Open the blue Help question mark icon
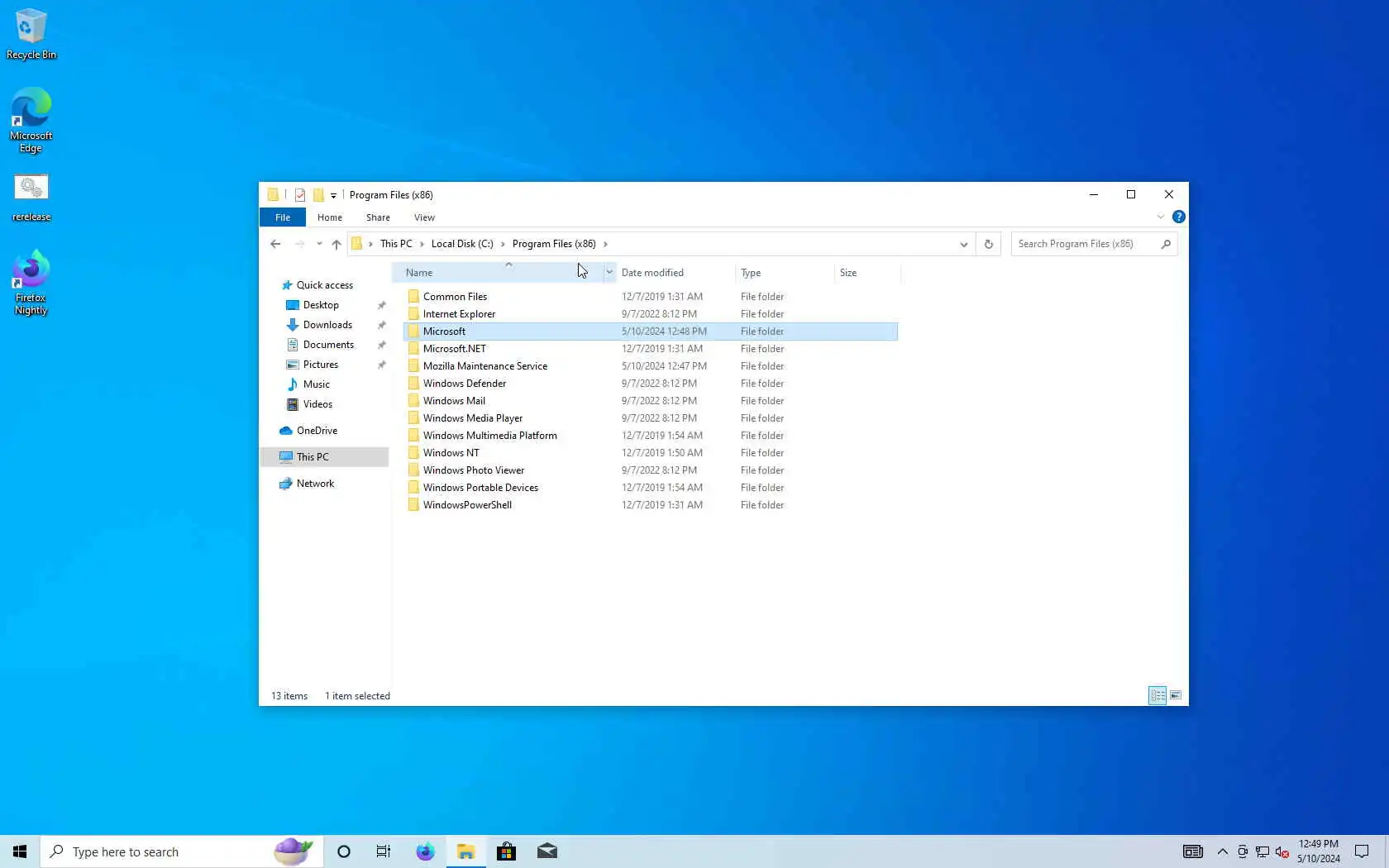 coord(1179,217)
